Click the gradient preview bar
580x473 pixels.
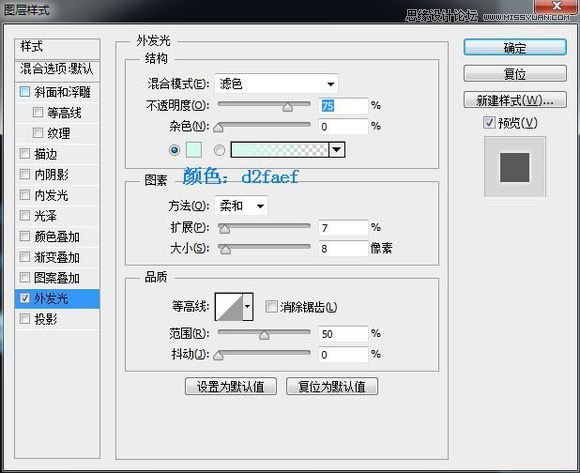pos(280,150)
